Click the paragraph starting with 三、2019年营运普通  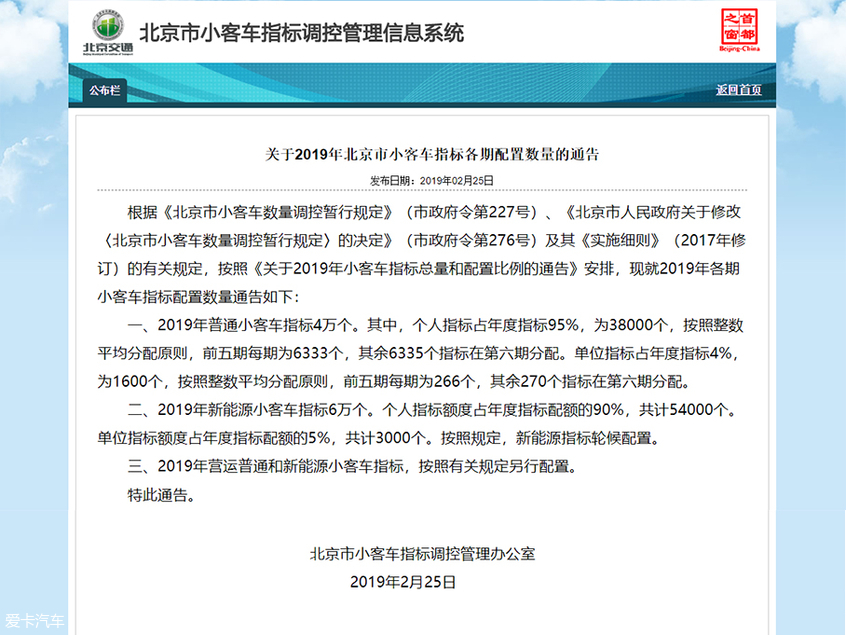tap(352, 466)
